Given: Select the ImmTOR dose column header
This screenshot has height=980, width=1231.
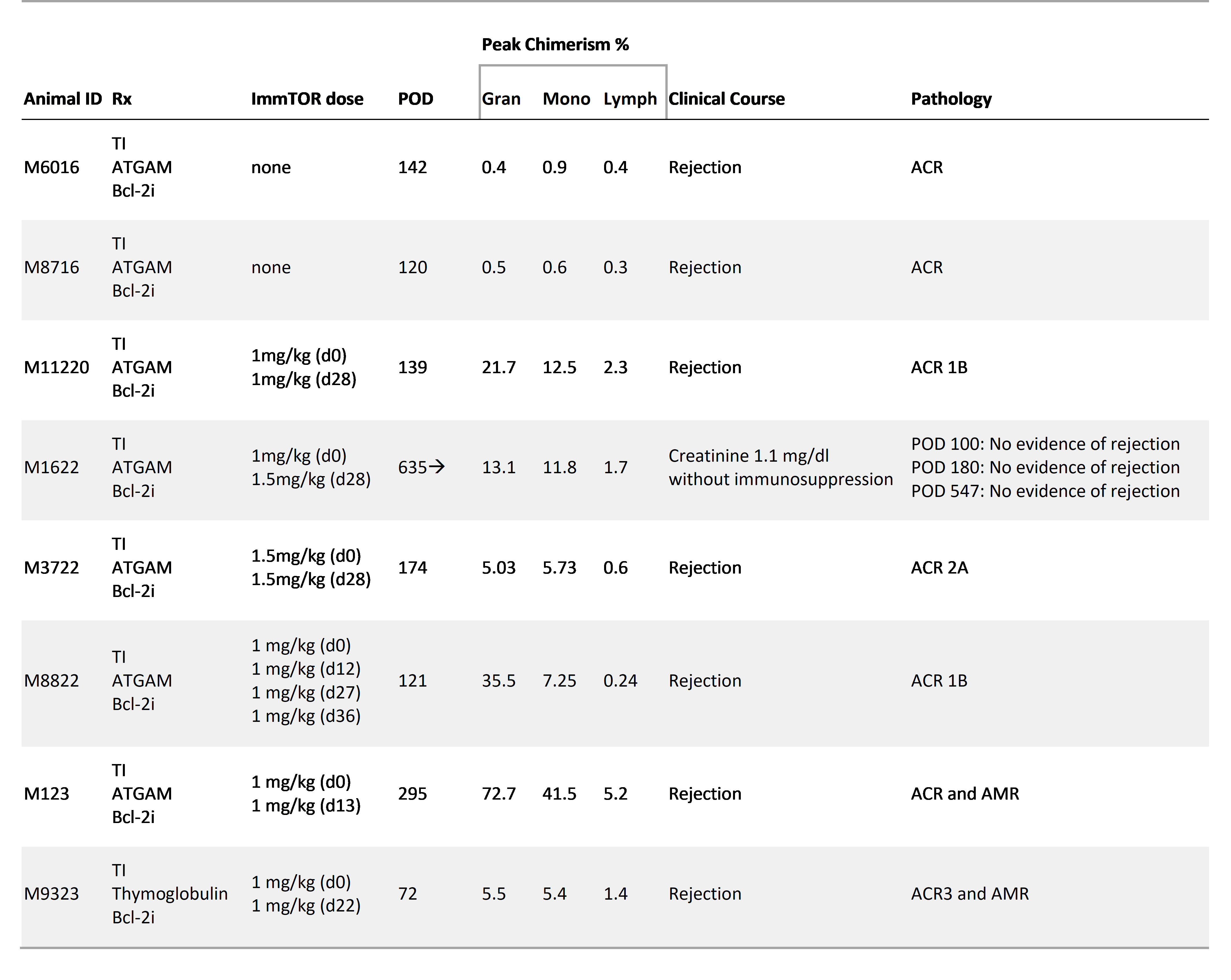Looking at the screenshot, I should [x=307, y=99].
